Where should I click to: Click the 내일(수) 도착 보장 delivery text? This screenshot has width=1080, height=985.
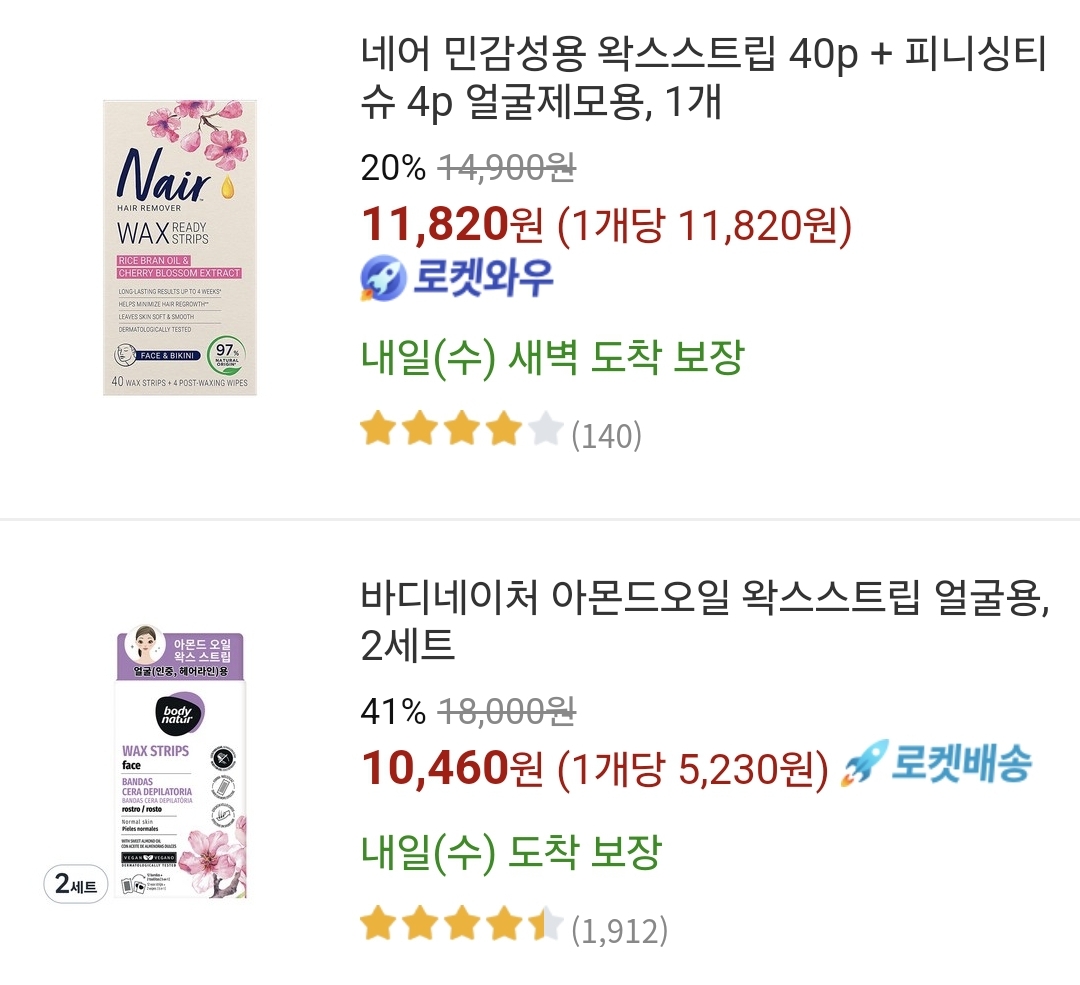(510, 853)
